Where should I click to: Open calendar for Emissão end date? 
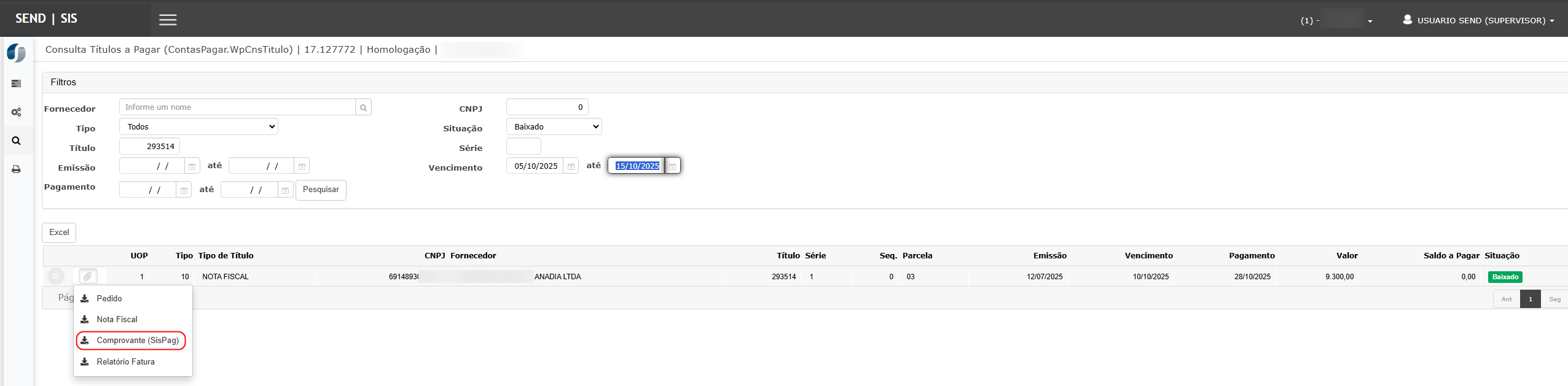pyautogui.click(x=302, y=166)
